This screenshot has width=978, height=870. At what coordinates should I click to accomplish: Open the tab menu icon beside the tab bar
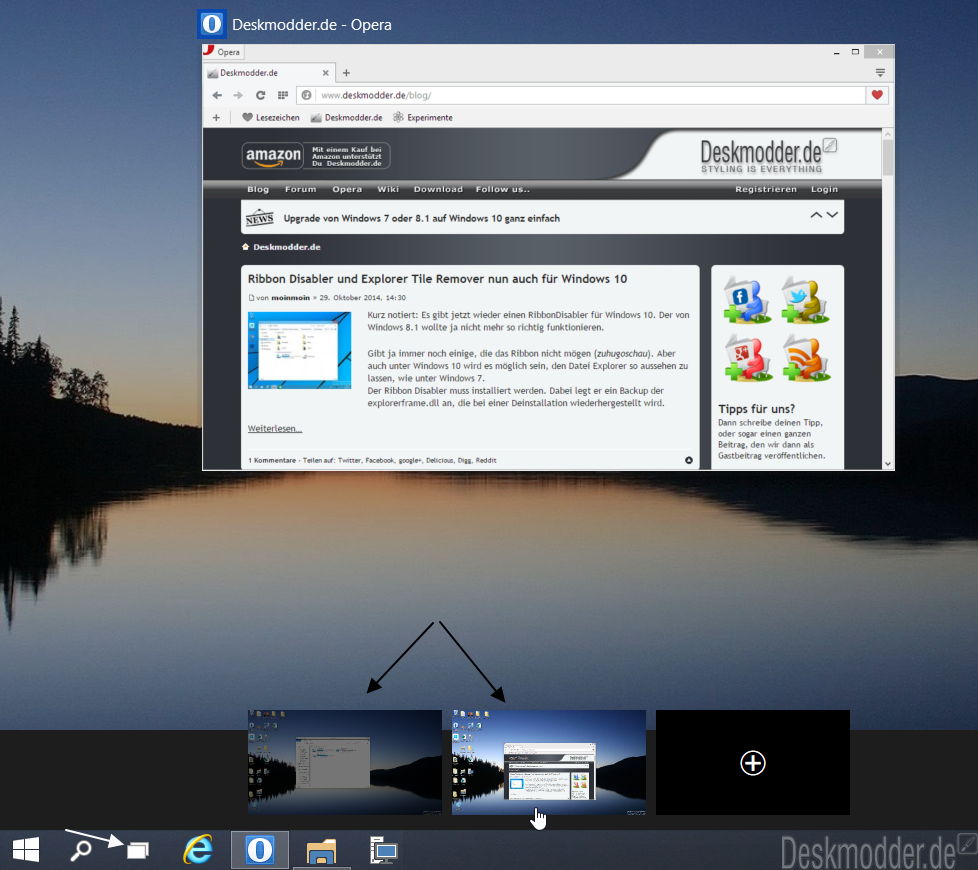[880, 73]
